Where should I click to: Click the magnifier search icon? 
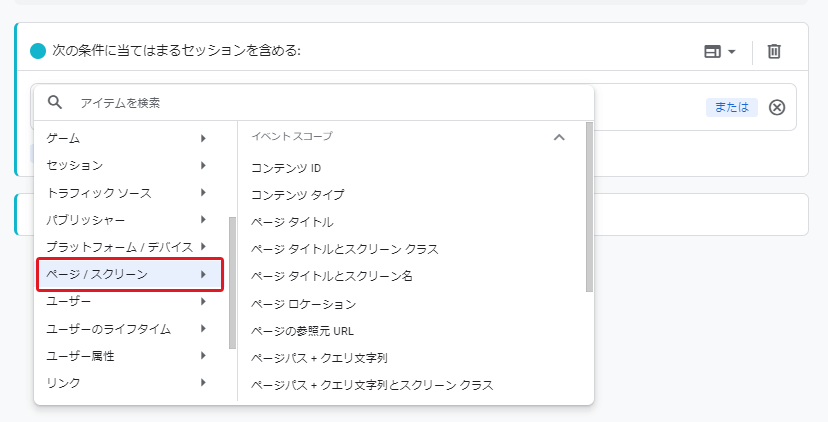[x=55, y=102]
